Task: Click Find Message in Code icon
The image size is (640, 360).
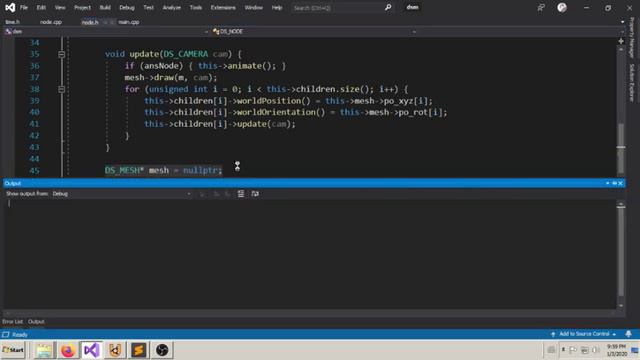Action: pyautogui.click(x=202, y=194)
